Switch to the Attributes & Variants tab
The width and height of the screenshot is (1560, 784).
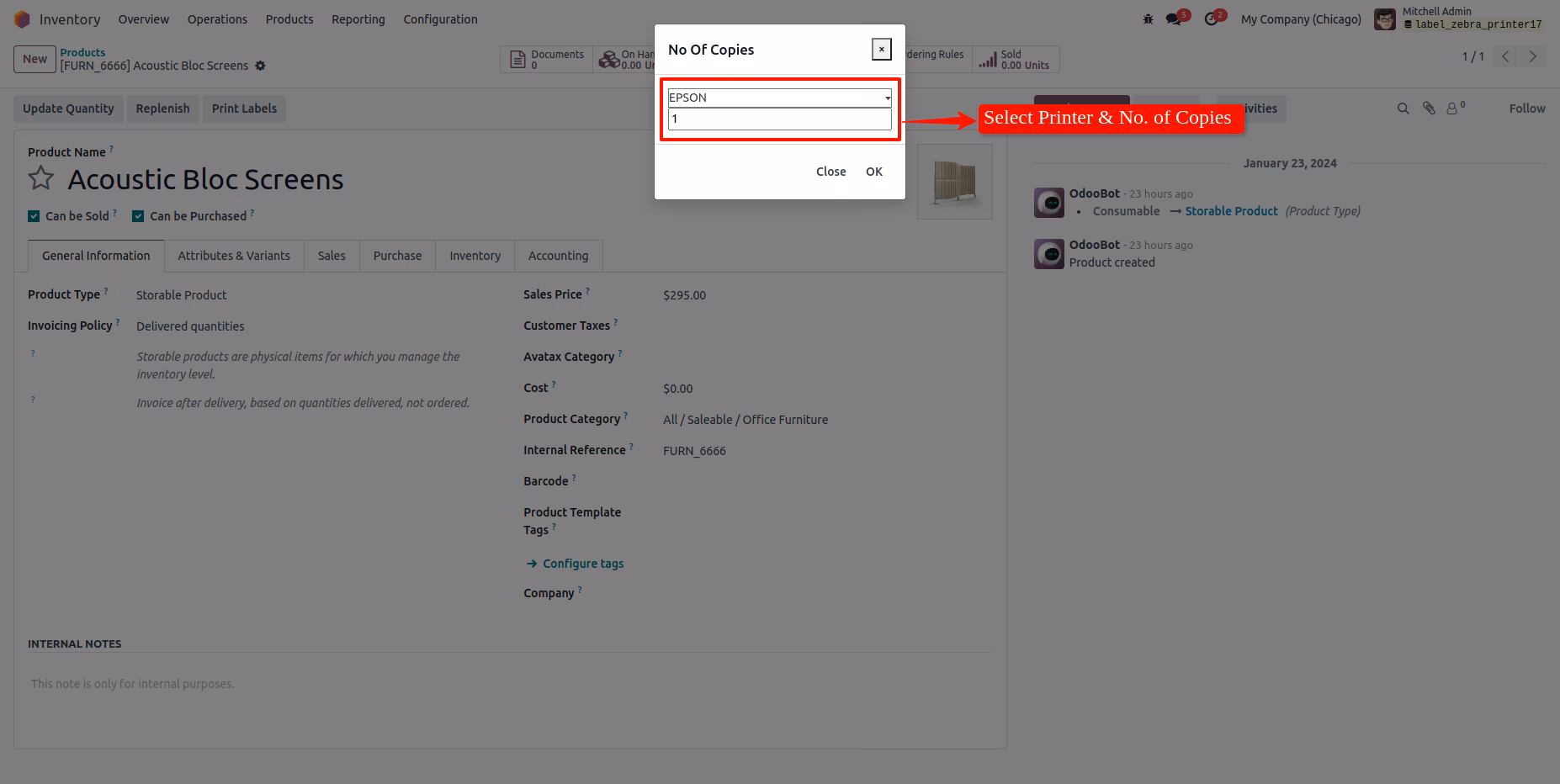tap(234, 256)
